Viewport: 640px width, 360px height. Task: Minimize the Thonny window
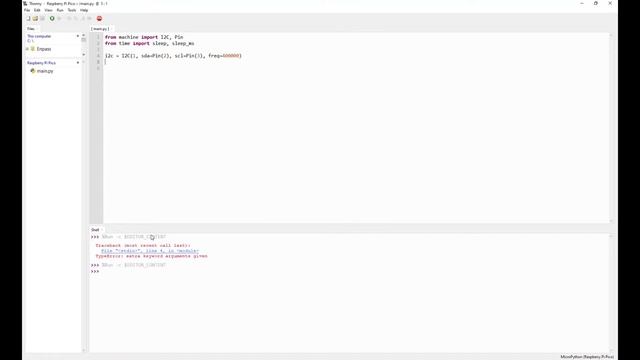coord(582,3)
